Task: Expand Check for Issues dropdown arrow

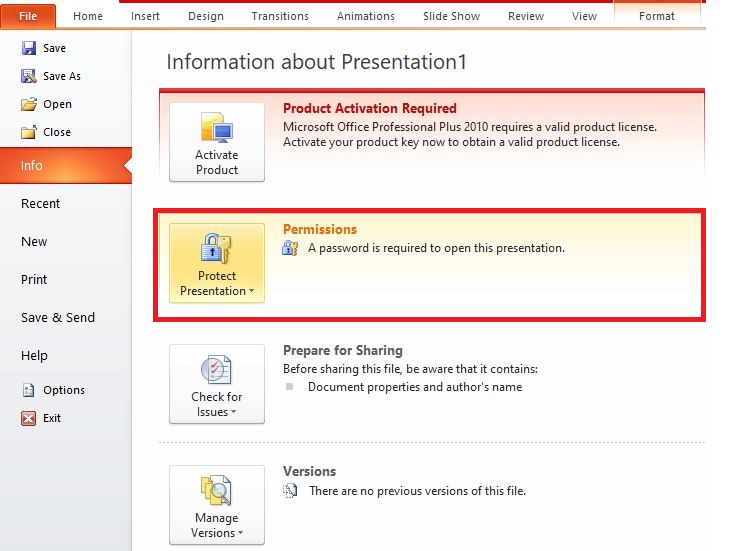Action: pos(234,412)
